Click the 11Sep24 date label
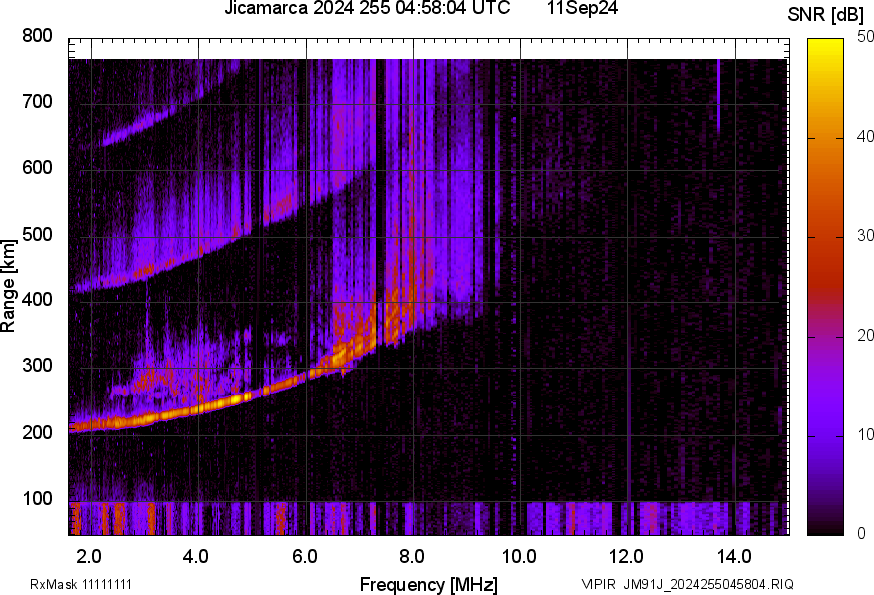The height and width of the screenshot is (595, 874). pyautogui.click(x=582, y=9)
